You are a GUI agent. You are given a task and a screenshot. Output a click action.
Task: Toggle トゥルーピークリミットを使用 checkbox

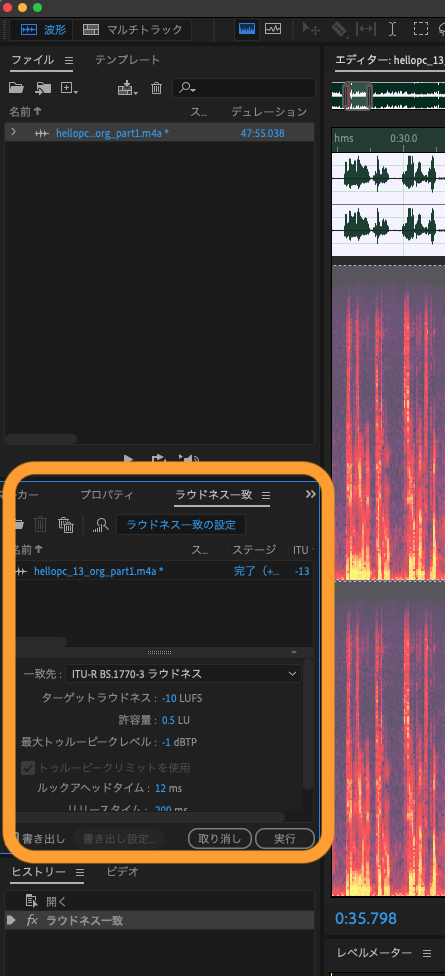pyautogui.click(x=28, y=767)
